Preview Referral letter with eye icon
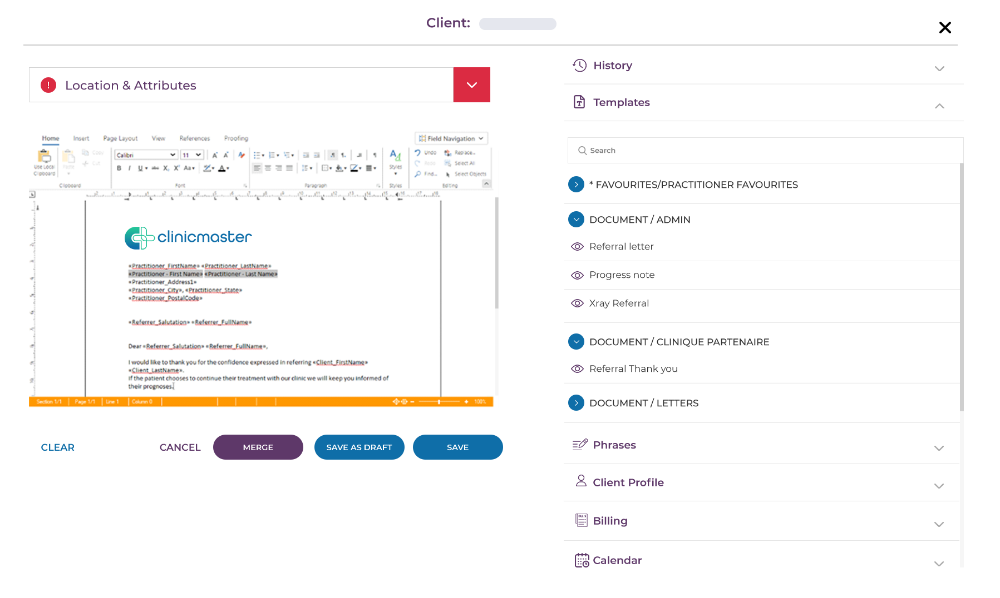This screenshot has height=598, width=1000. (576, 247)
